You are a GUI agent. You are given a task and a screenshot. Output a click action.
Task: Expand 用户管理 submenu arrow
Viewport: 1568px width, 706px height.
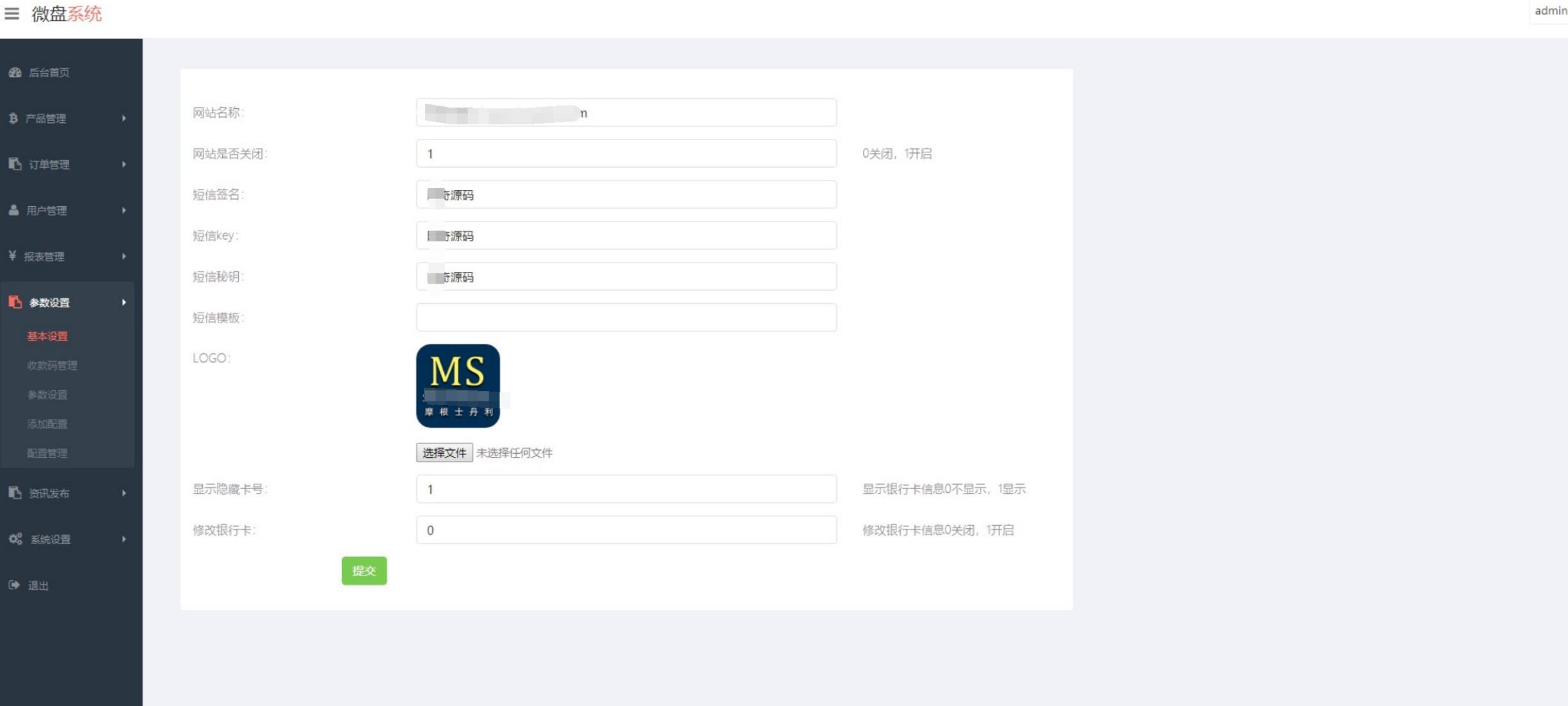click(124, 211)
